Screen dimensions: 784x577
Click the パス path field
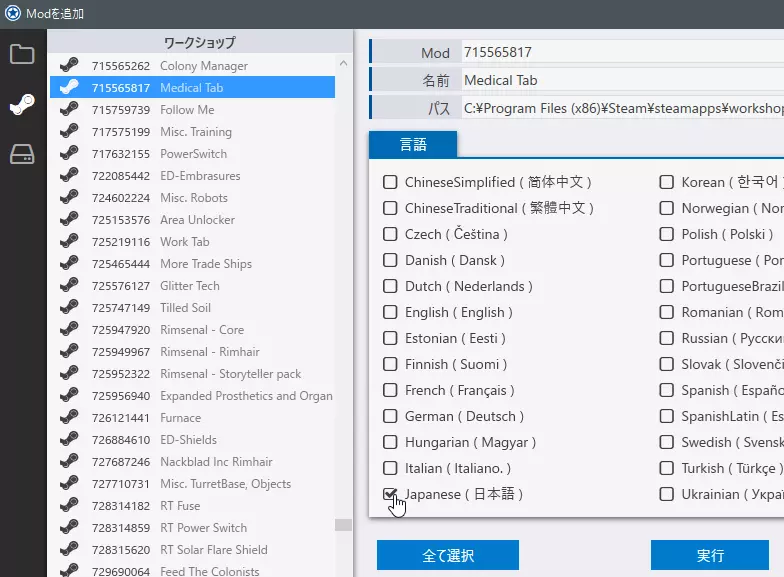tap(622, 108)
